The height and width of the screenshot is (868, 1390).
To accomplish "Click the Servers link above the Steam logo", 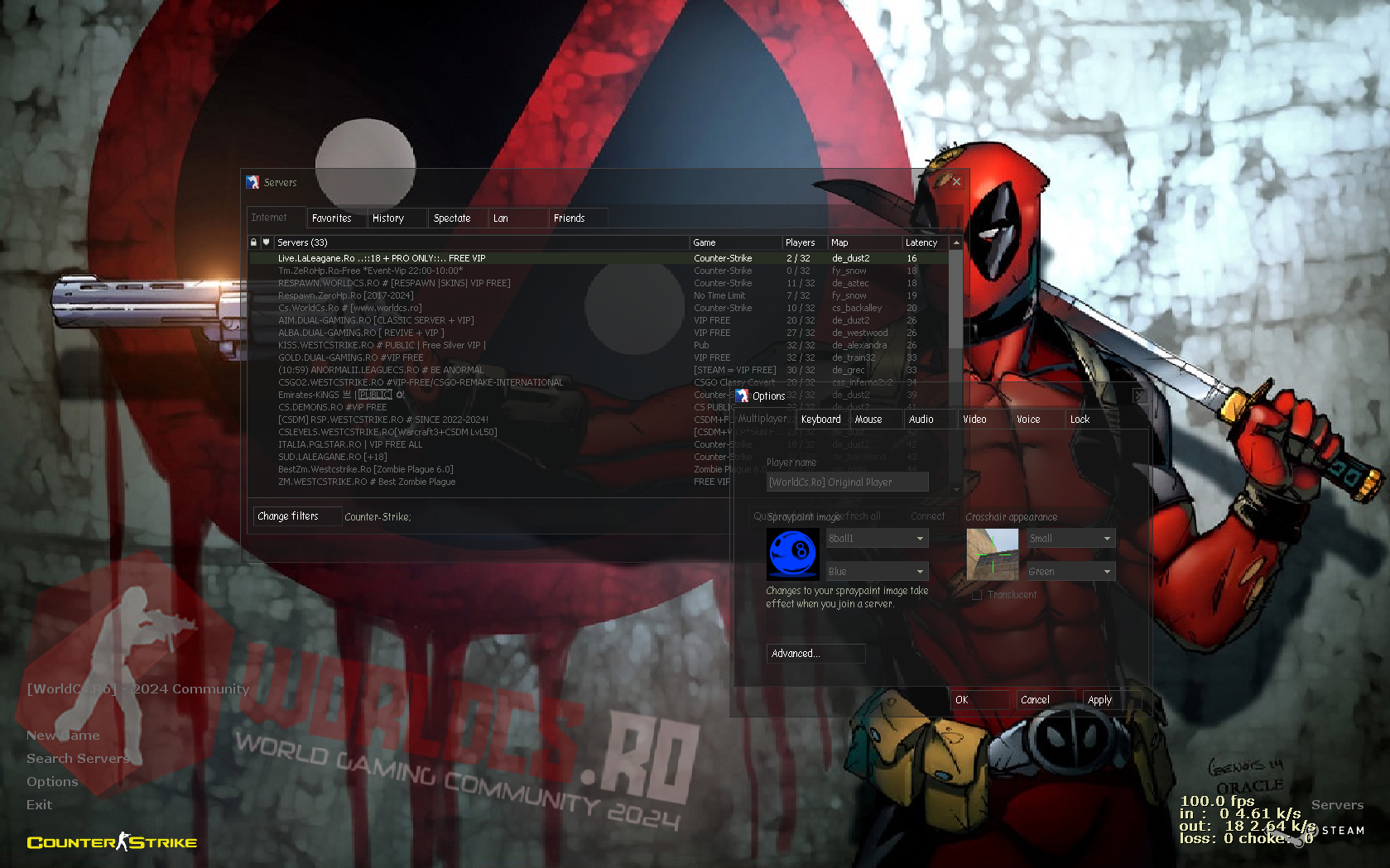I will click(x=1337, y=805).
